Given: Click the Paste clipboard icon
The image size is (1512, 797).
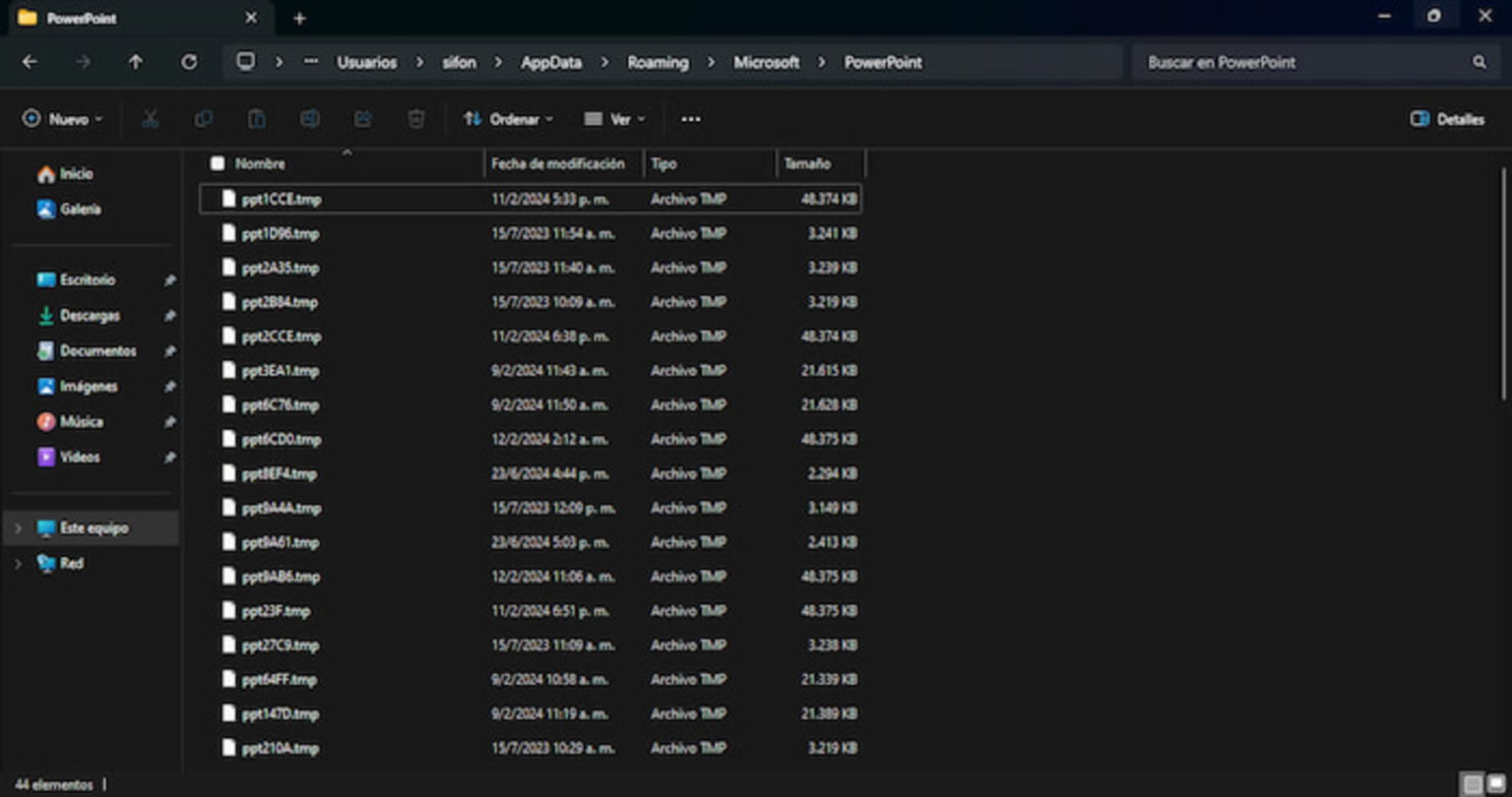Looking at the screenshot, I should pyautogui.click(x=257, y=119).
